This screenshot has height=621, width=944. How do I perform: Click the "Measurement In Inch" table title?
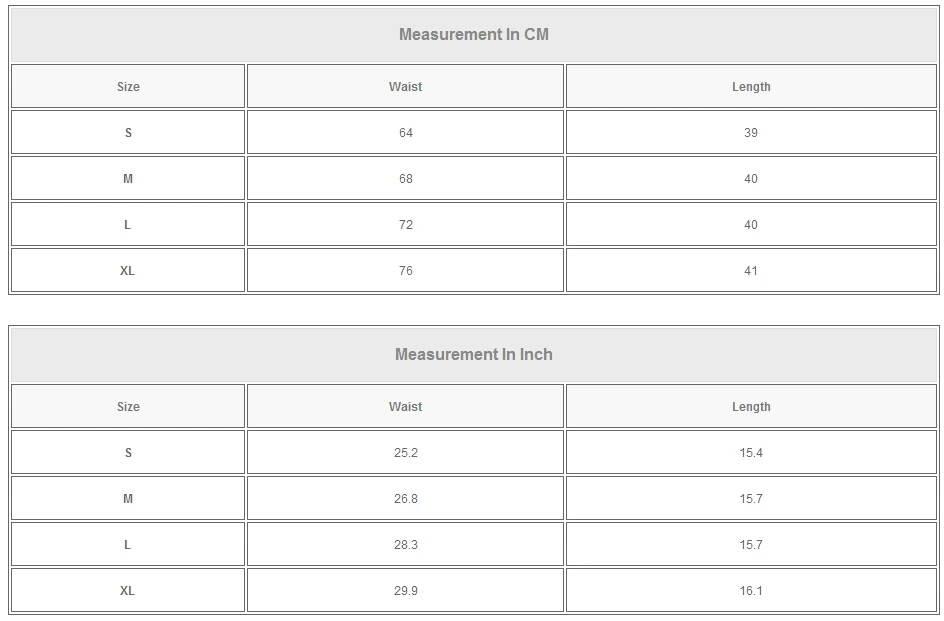tap(474, 354)
